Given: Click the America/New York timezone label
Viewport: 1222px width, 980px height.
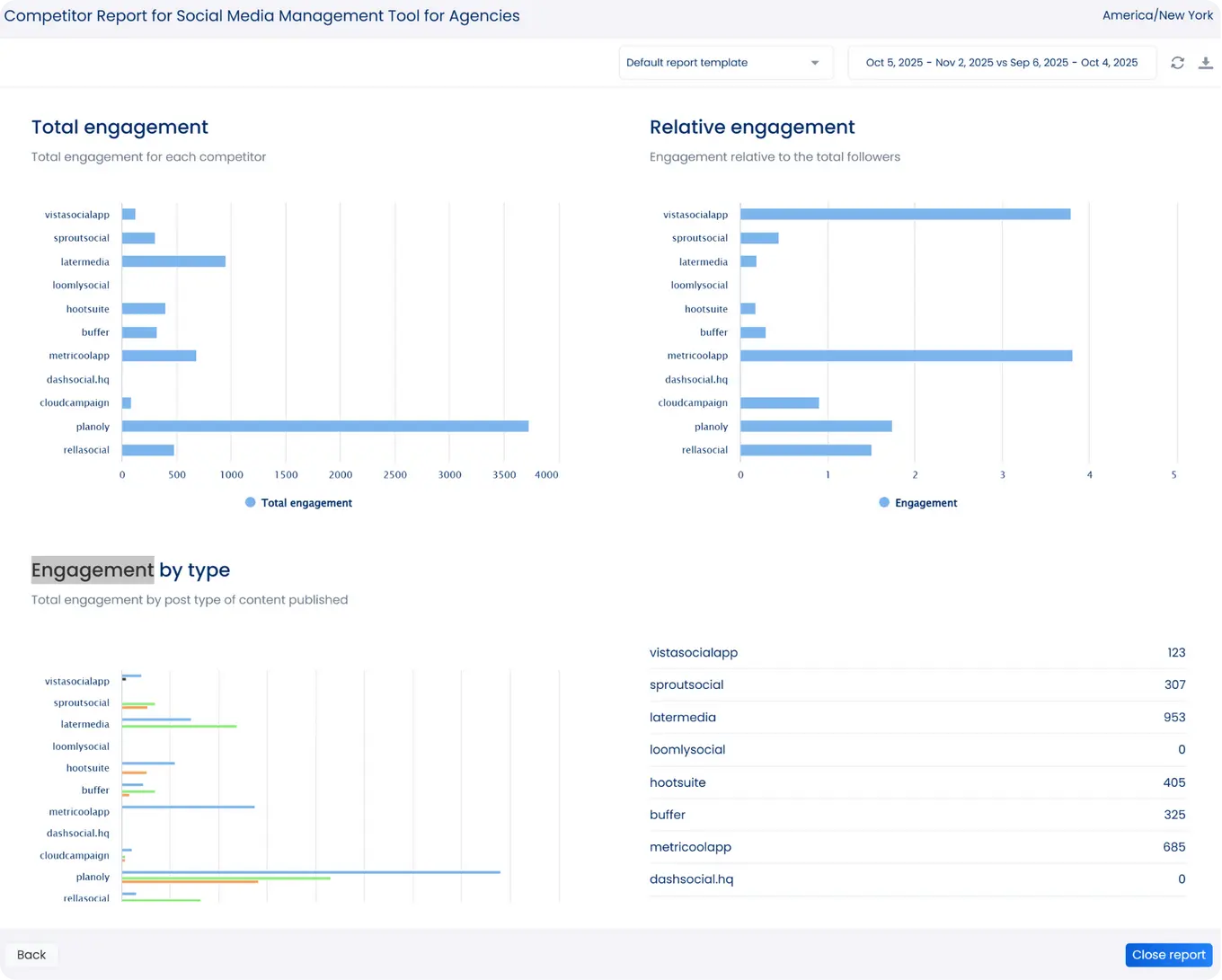Looking at the screenshot, I should 1157,15.
